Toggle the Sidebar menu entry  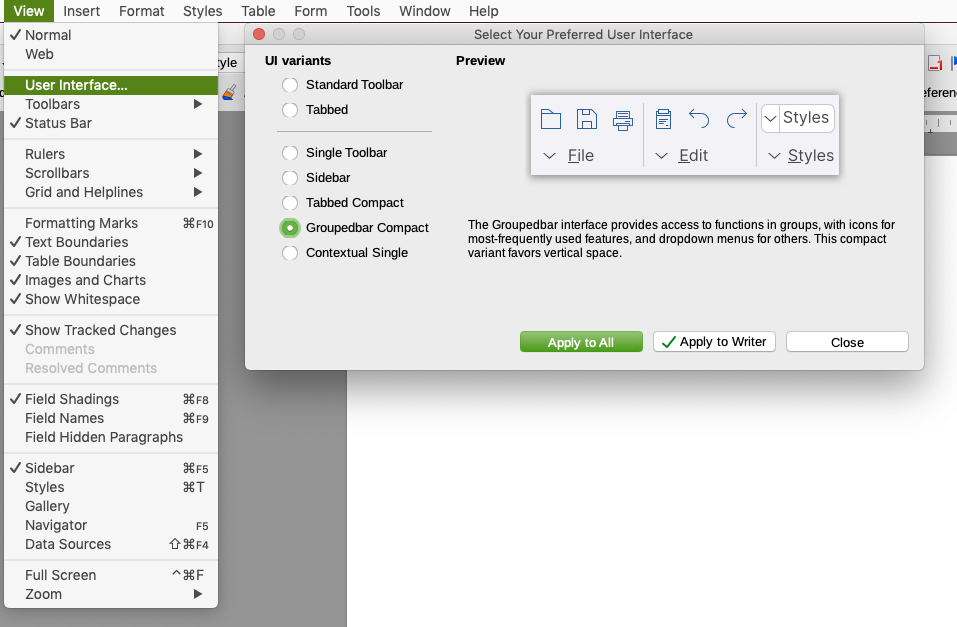tap(110, 468)
